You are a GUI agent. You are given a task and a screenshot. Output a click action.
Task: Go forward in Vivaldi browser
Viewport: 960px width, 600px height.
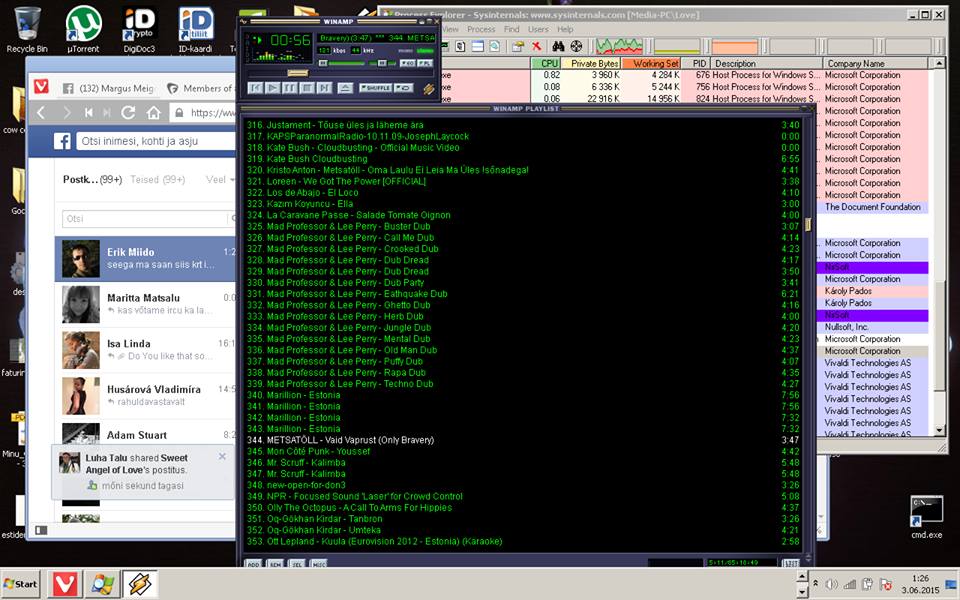pyautogui.click(x=67, y=113)
